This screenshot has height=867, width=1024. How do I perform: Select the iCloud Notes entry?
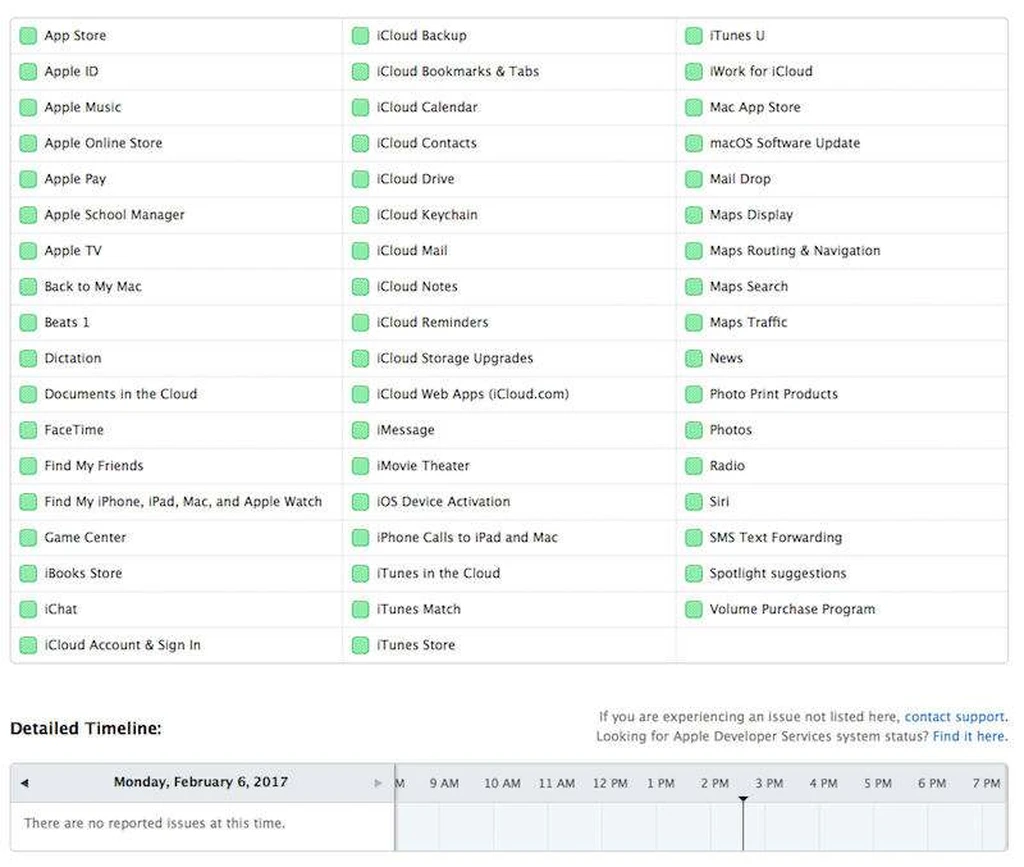point(417,287)
